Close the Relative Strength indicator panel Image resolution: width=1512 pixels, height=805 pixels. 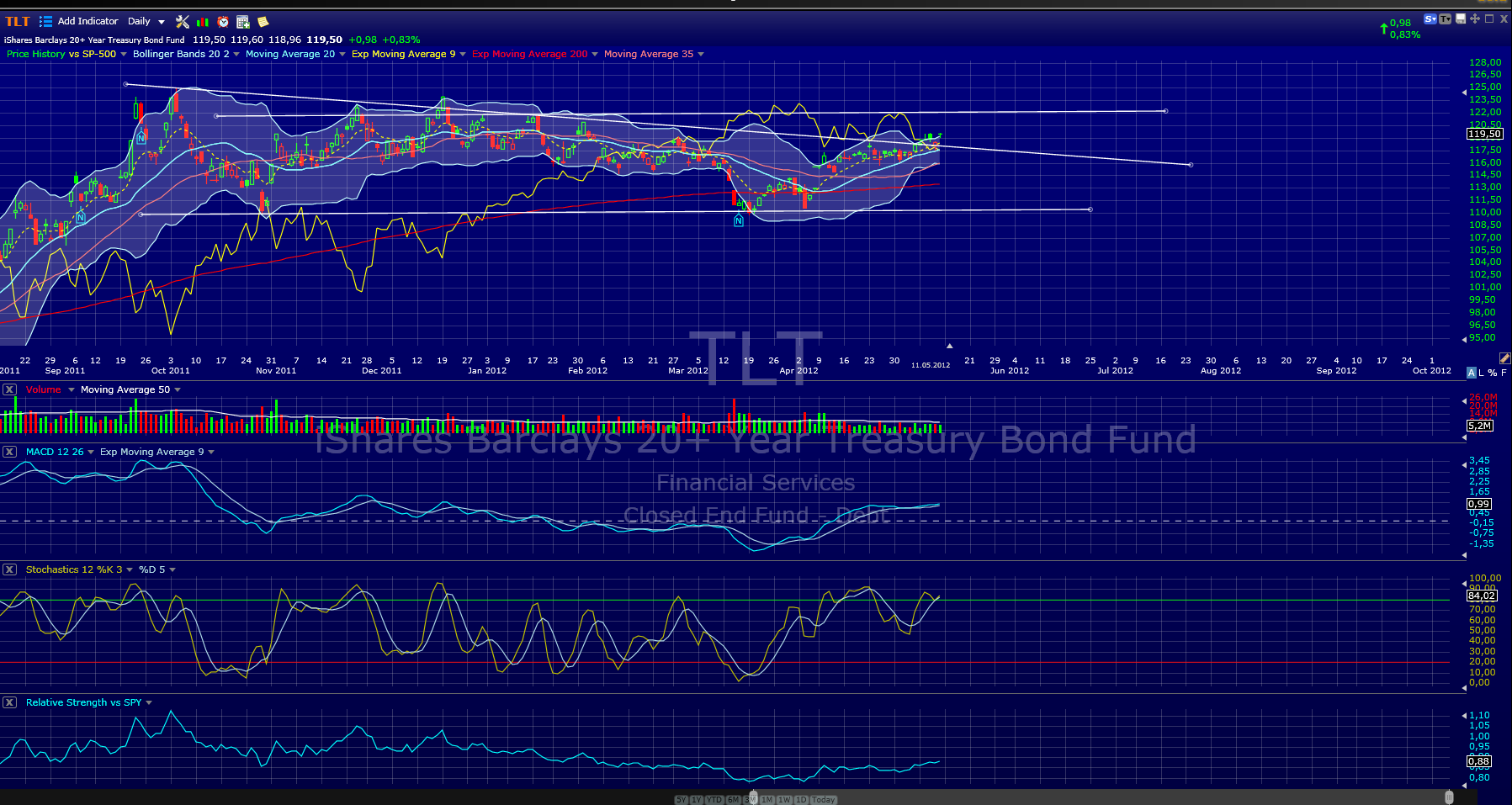(x=9, y=702)
